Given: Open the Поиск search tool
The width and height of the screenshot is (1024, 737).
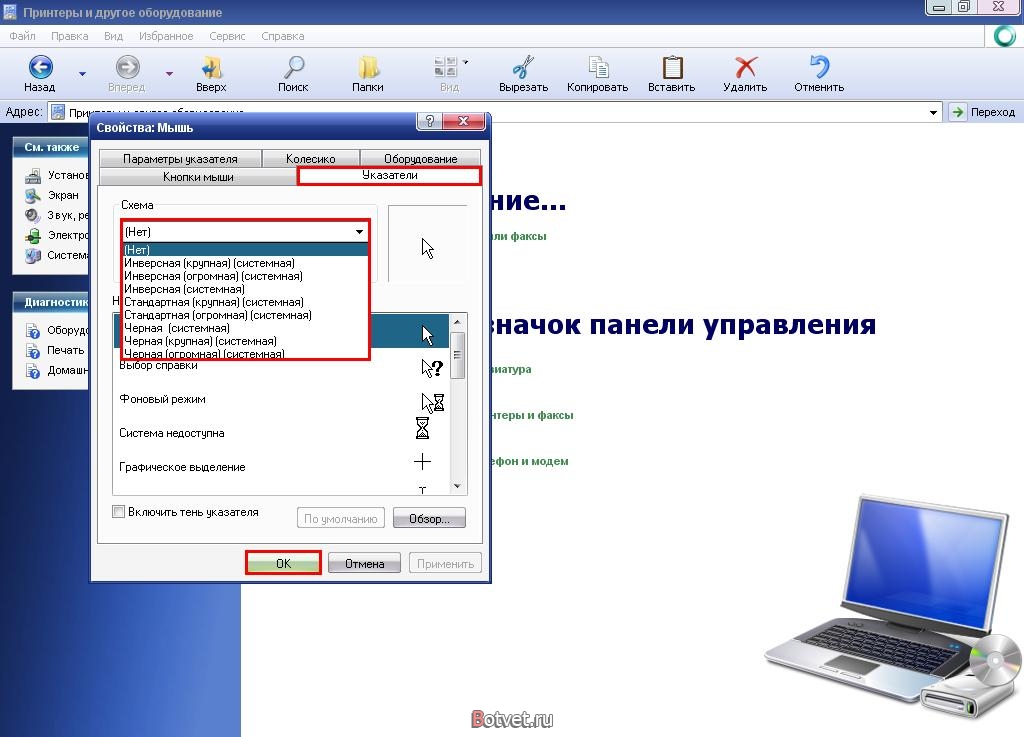Looking at the screenshot, I should click(293, 74).
